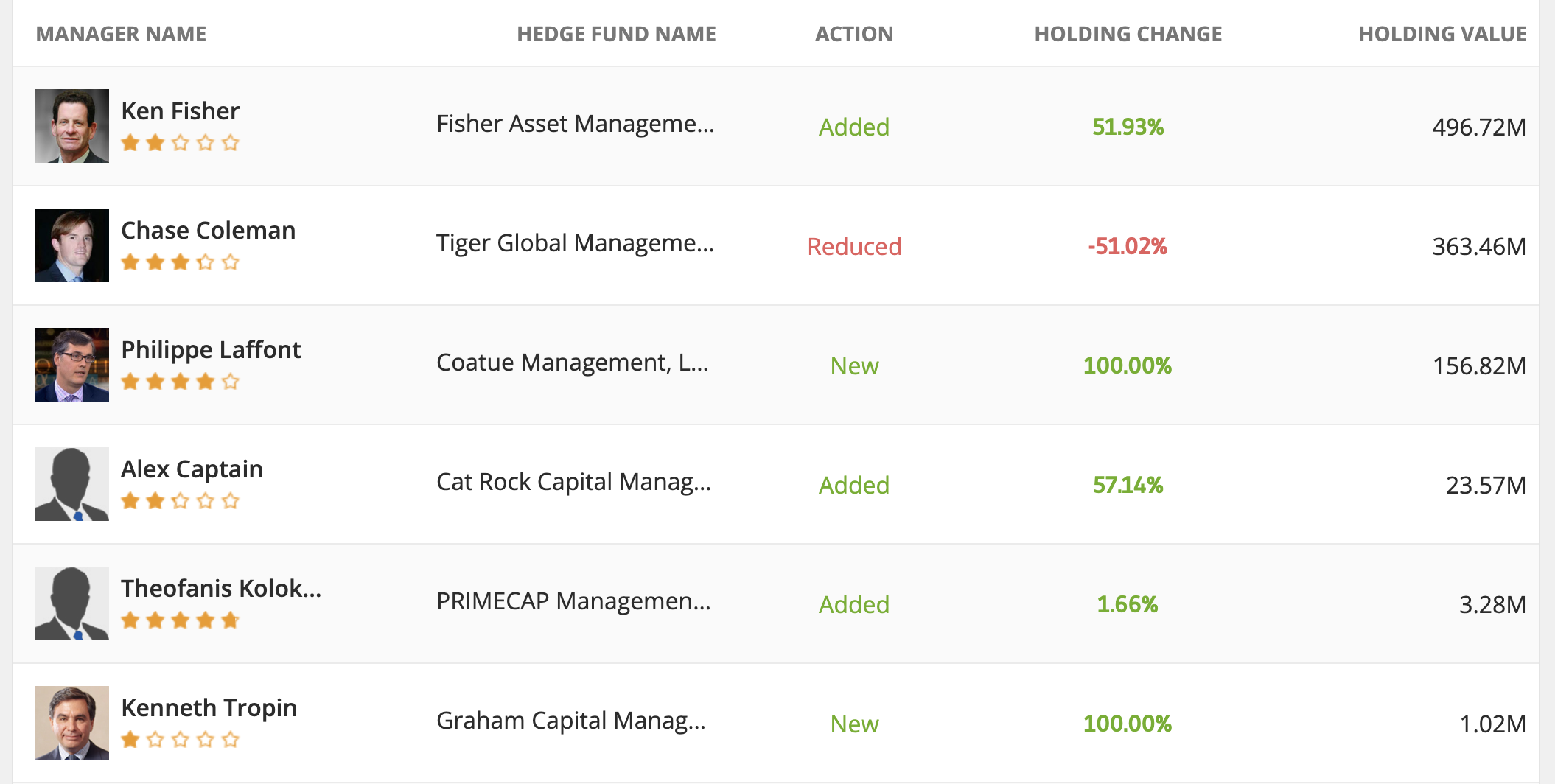Click Alex Captain's star rating
This screenshot has width=1555, height=784.
click(x=181, y=501)
